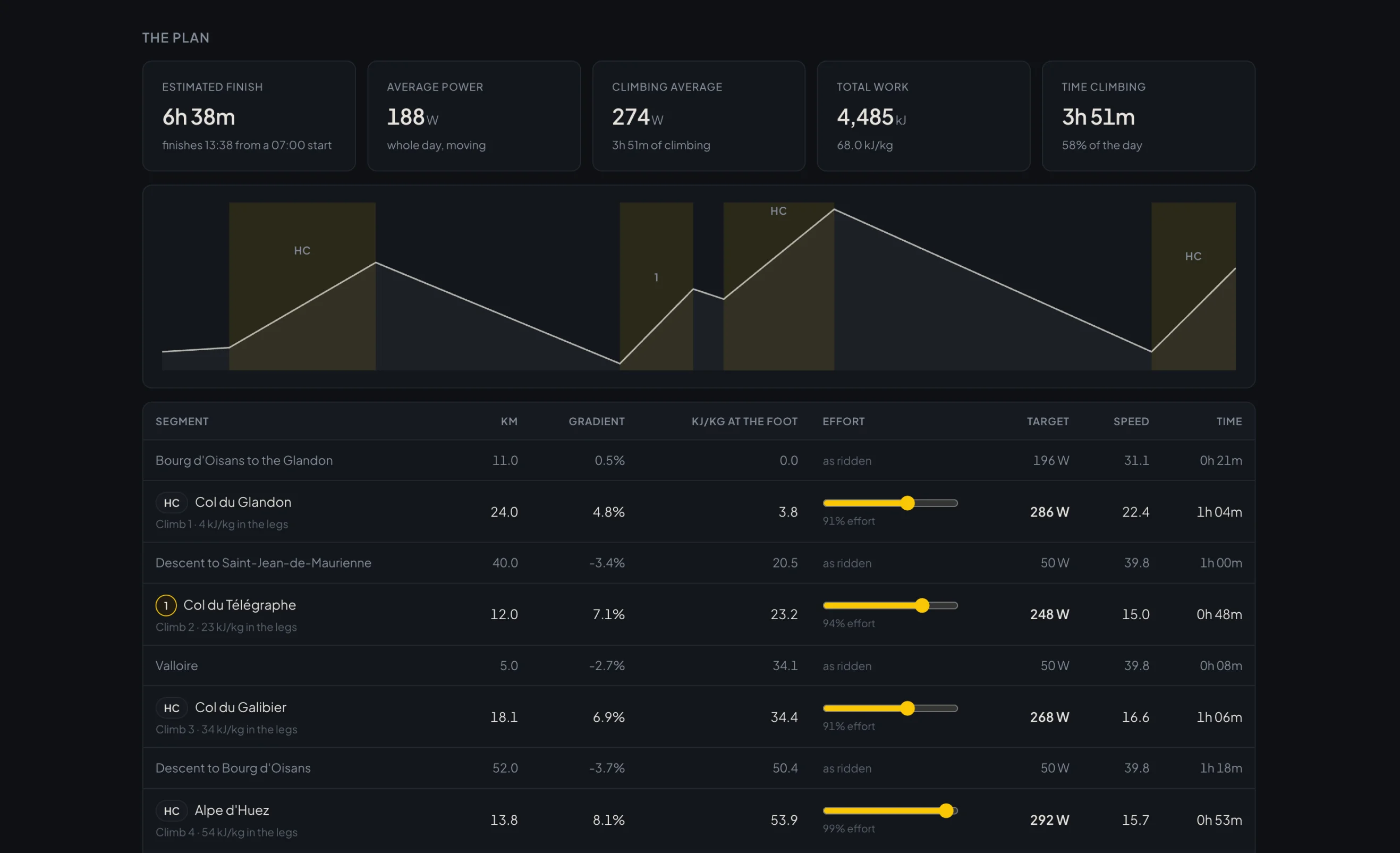
Task: Click the 286 W target for Col du Glandon
Action: [x=1049, y=512]
